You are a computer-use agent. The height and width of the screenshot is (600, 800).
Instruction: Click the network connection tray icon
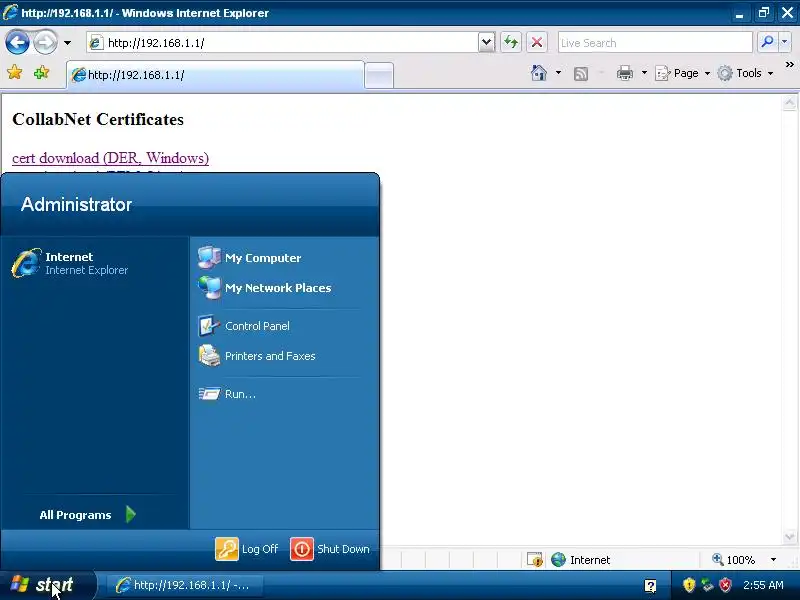707,585
